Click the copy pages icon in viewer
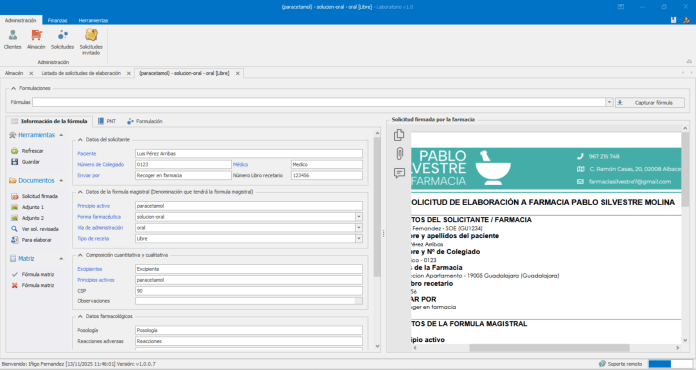 [399, 135]
